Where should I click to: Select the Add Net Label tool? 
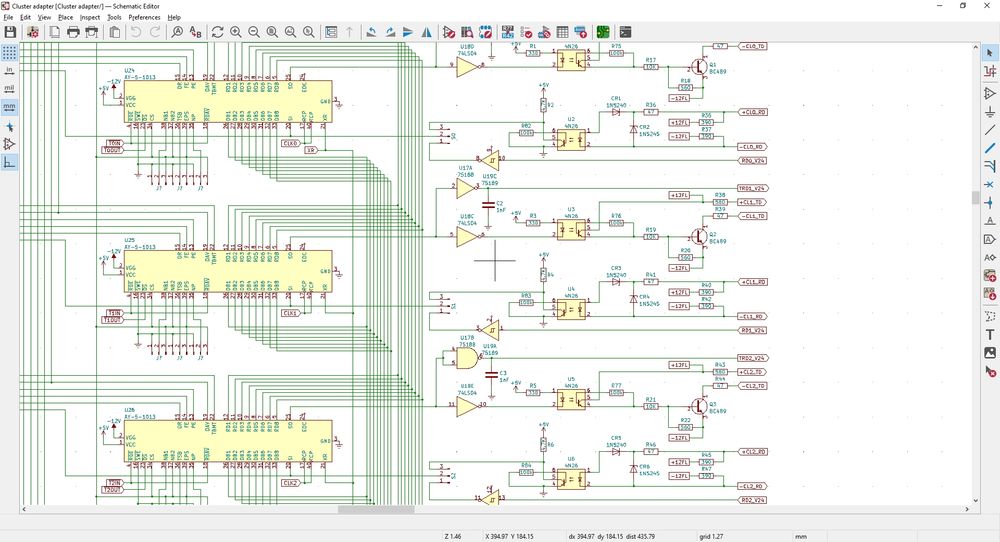point(990,221)
